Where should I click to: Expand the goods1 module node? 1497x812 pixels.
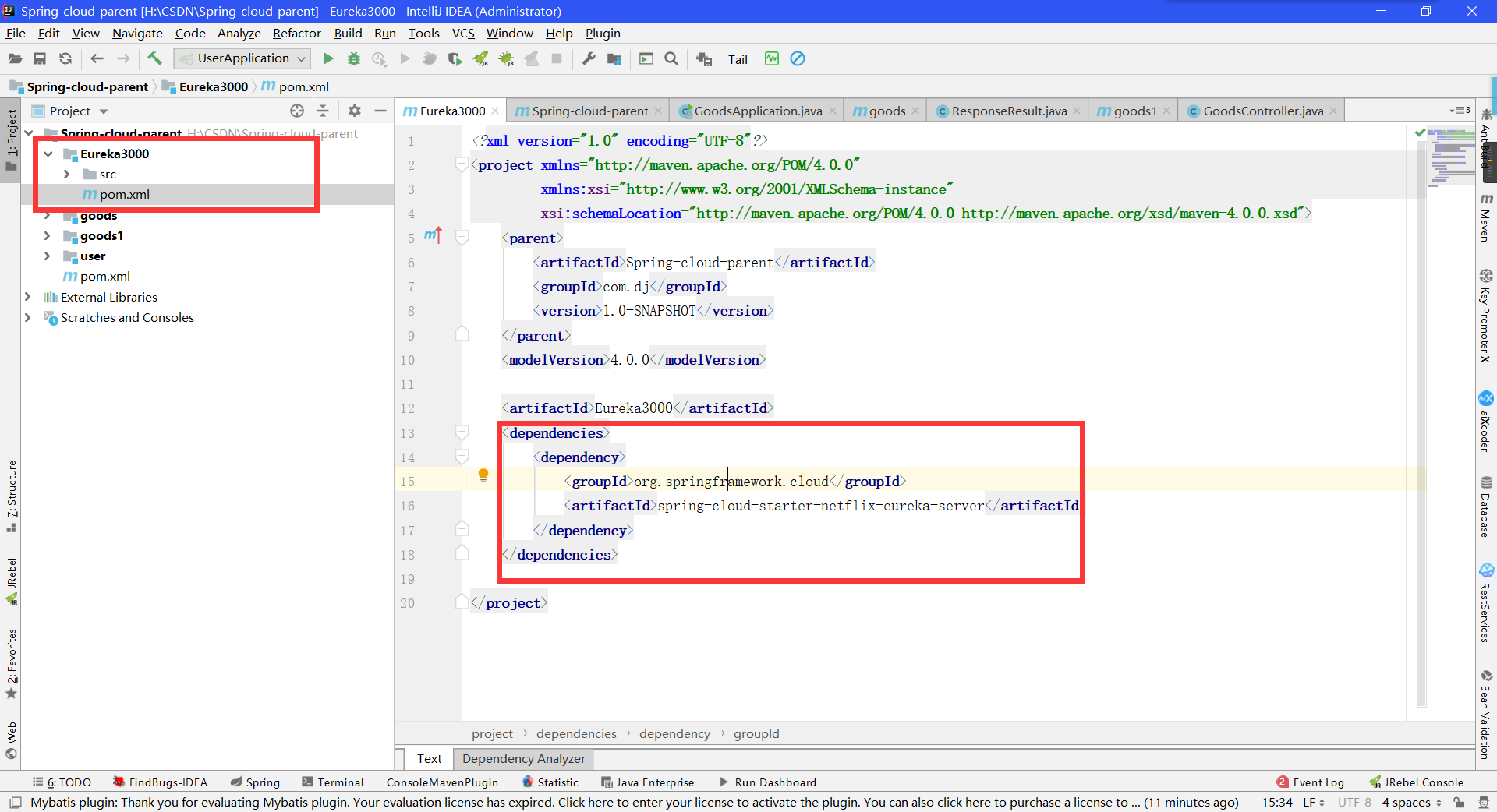coord(48,235)
